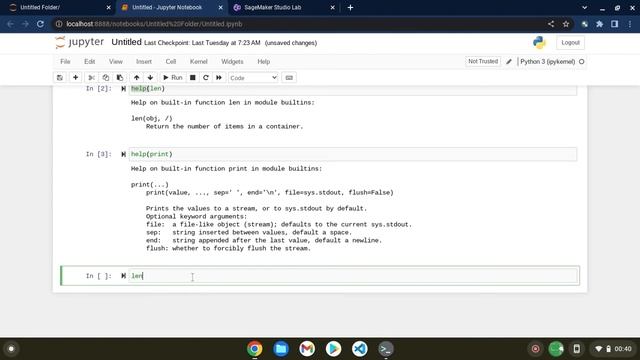Screen dimensions: 640x360
Task: Click the 'Return the number of items' output text
Action: pyautogui.click(x=224, y=127)
